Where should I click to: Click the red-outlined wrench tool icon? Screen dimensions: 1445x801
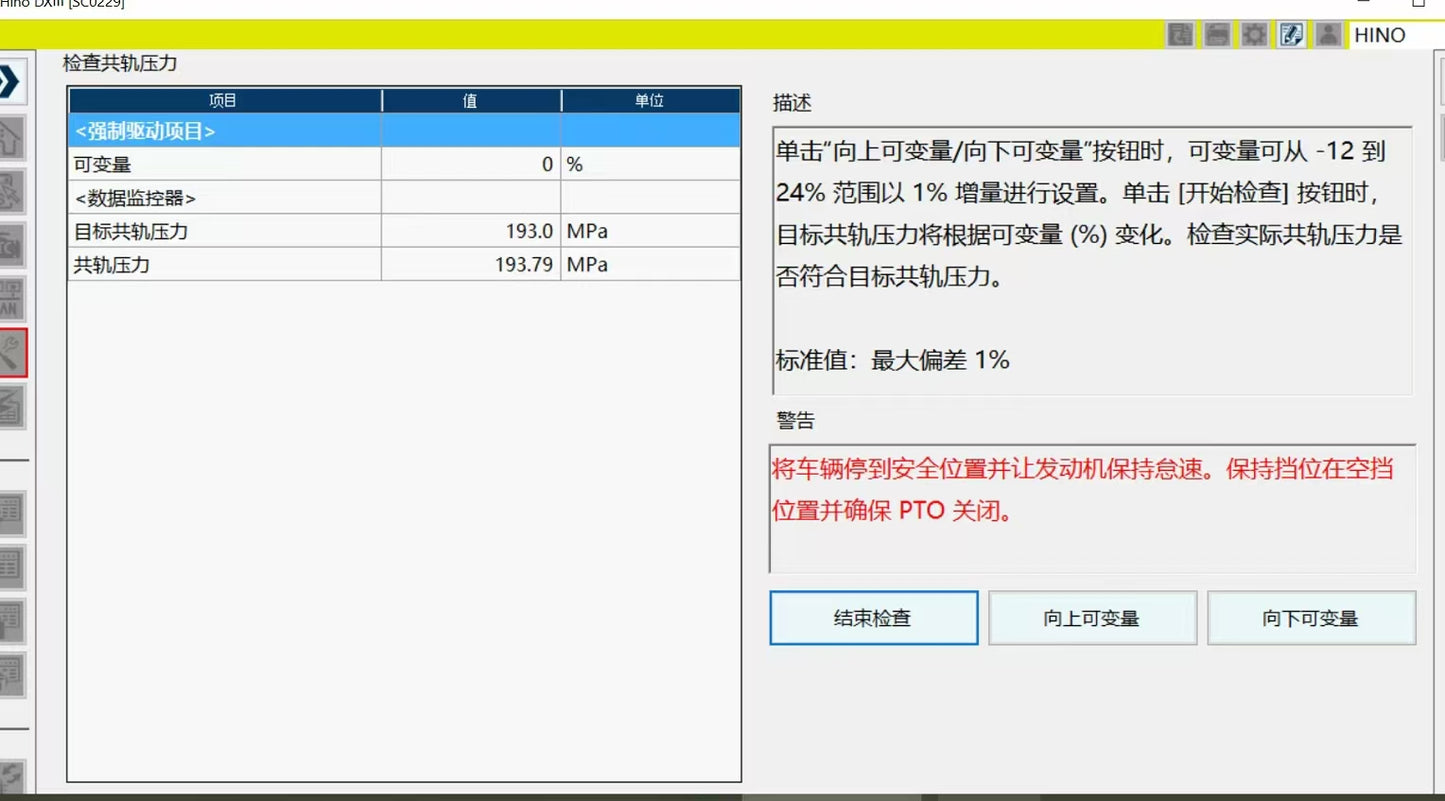click(x=10, y=352)
